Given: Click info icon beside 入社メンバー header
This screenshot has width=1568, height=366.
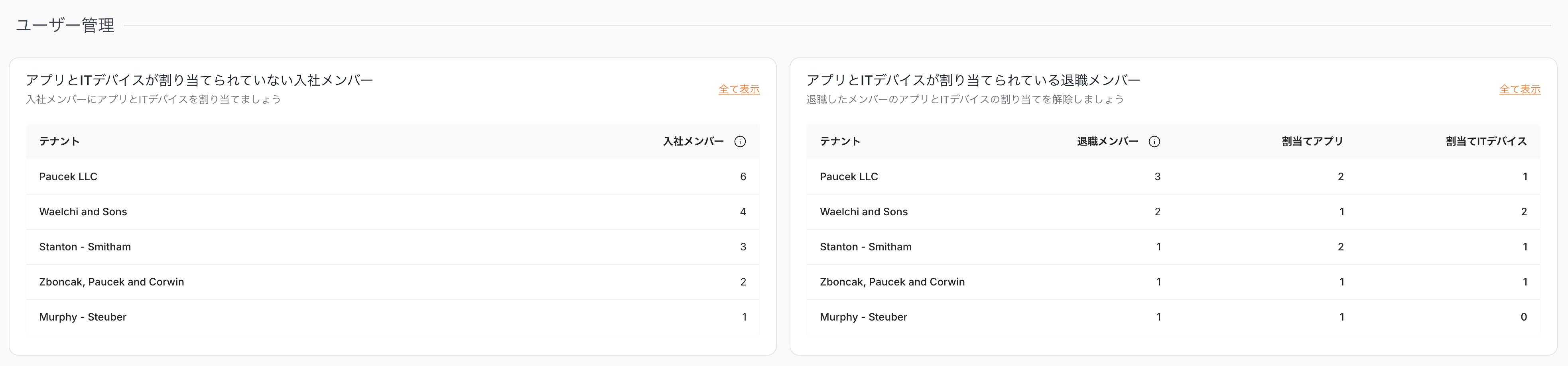Looking at the screenshot, I should coord(740,142).
